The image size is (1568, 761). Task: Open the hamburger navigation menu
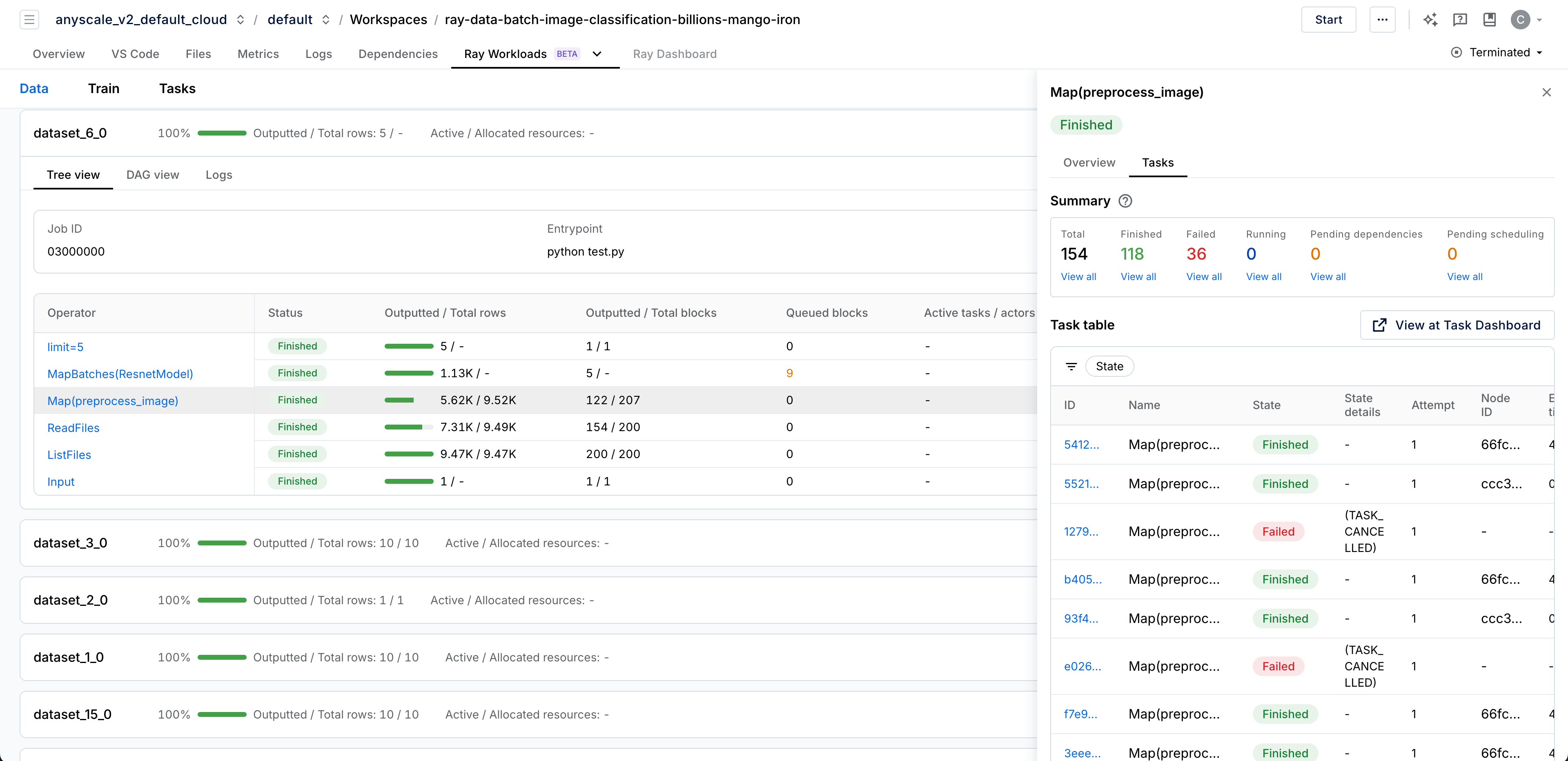coord(29,19)
